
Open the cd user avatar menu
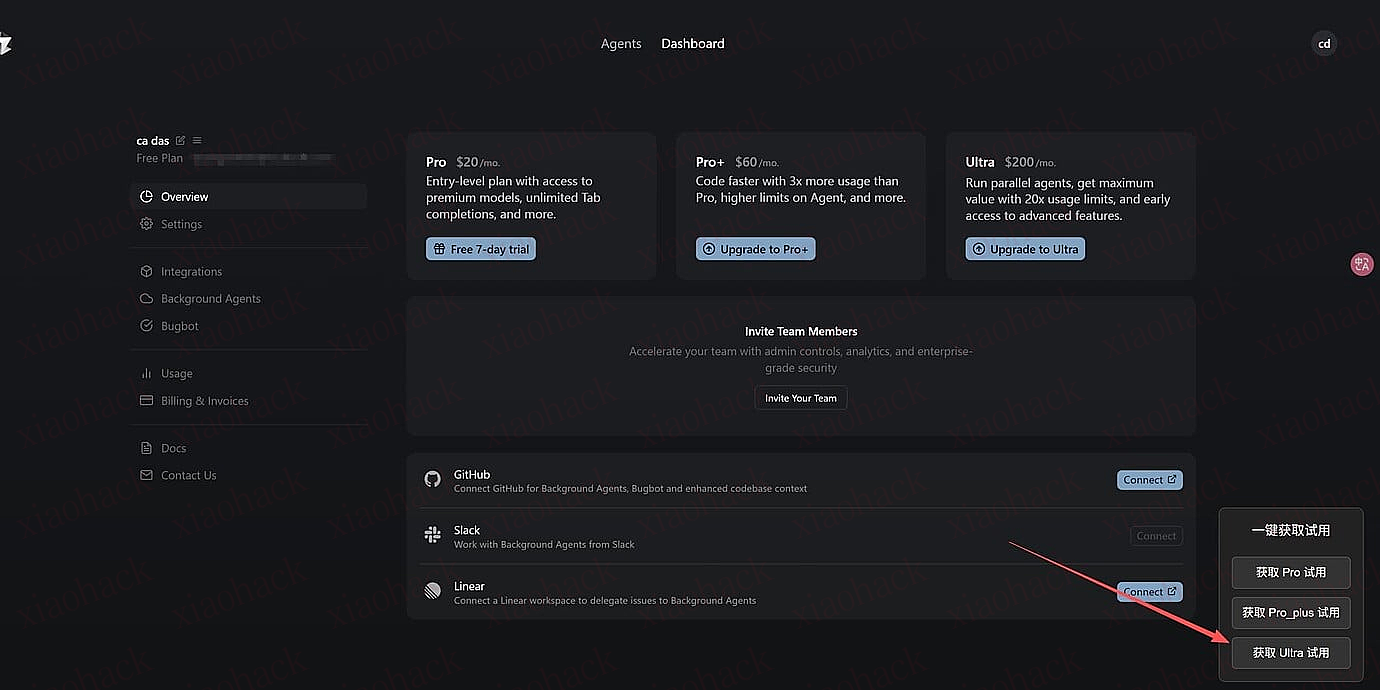[x=1324, y=44]
